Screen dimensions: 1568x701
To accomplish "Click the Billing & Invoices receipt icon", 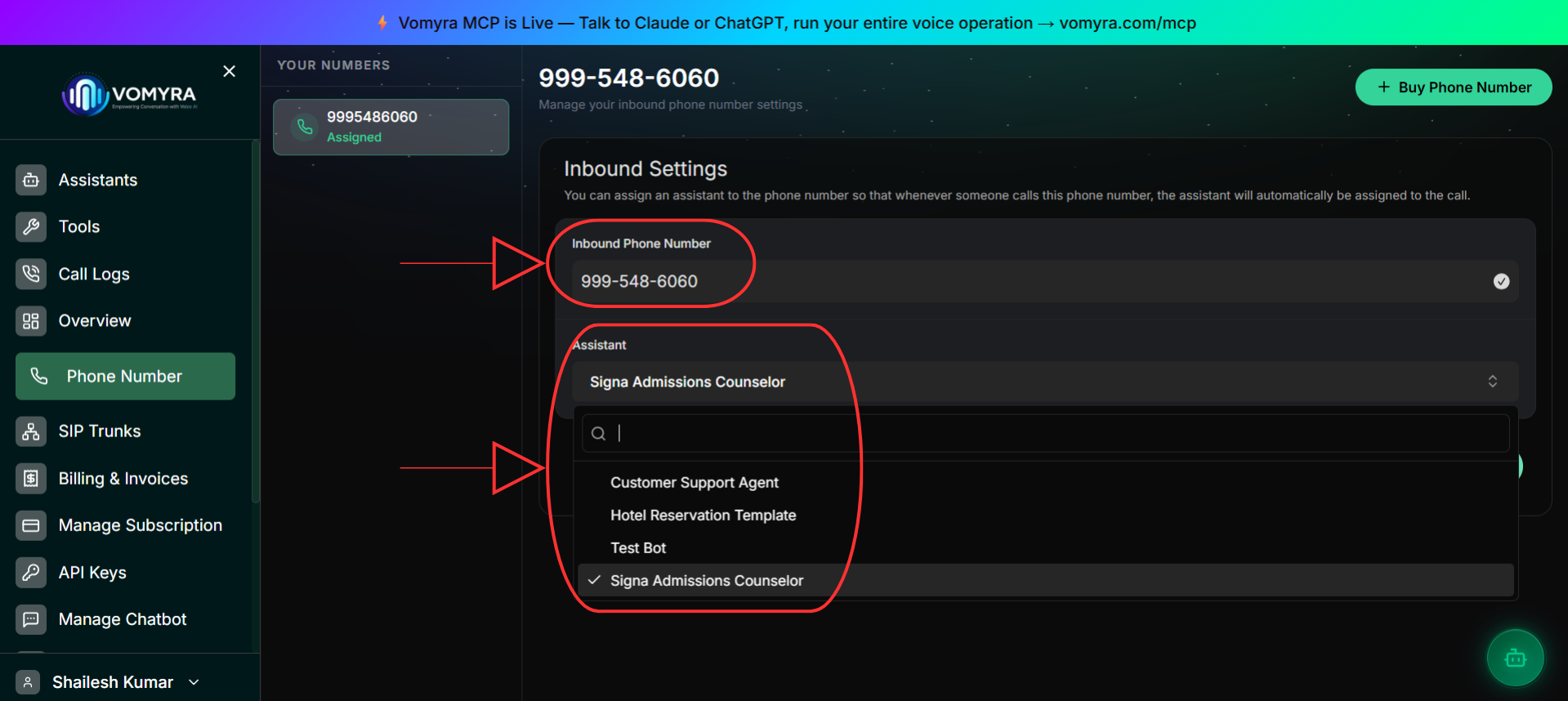I will pyautogui.click(x=31, y=478).
